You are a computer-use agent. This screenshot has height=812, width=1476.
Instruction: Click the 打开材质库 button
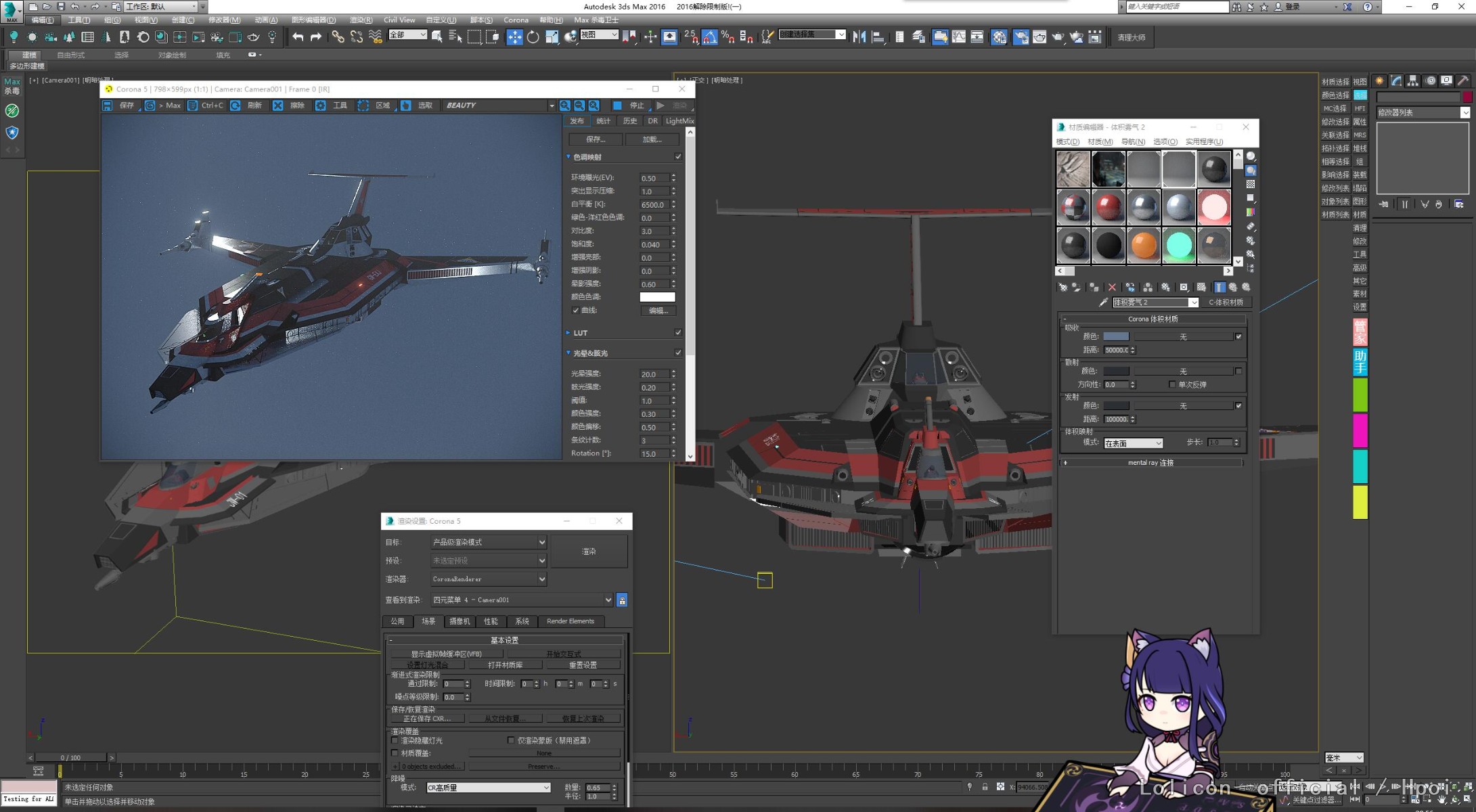[x=505, y=665]
